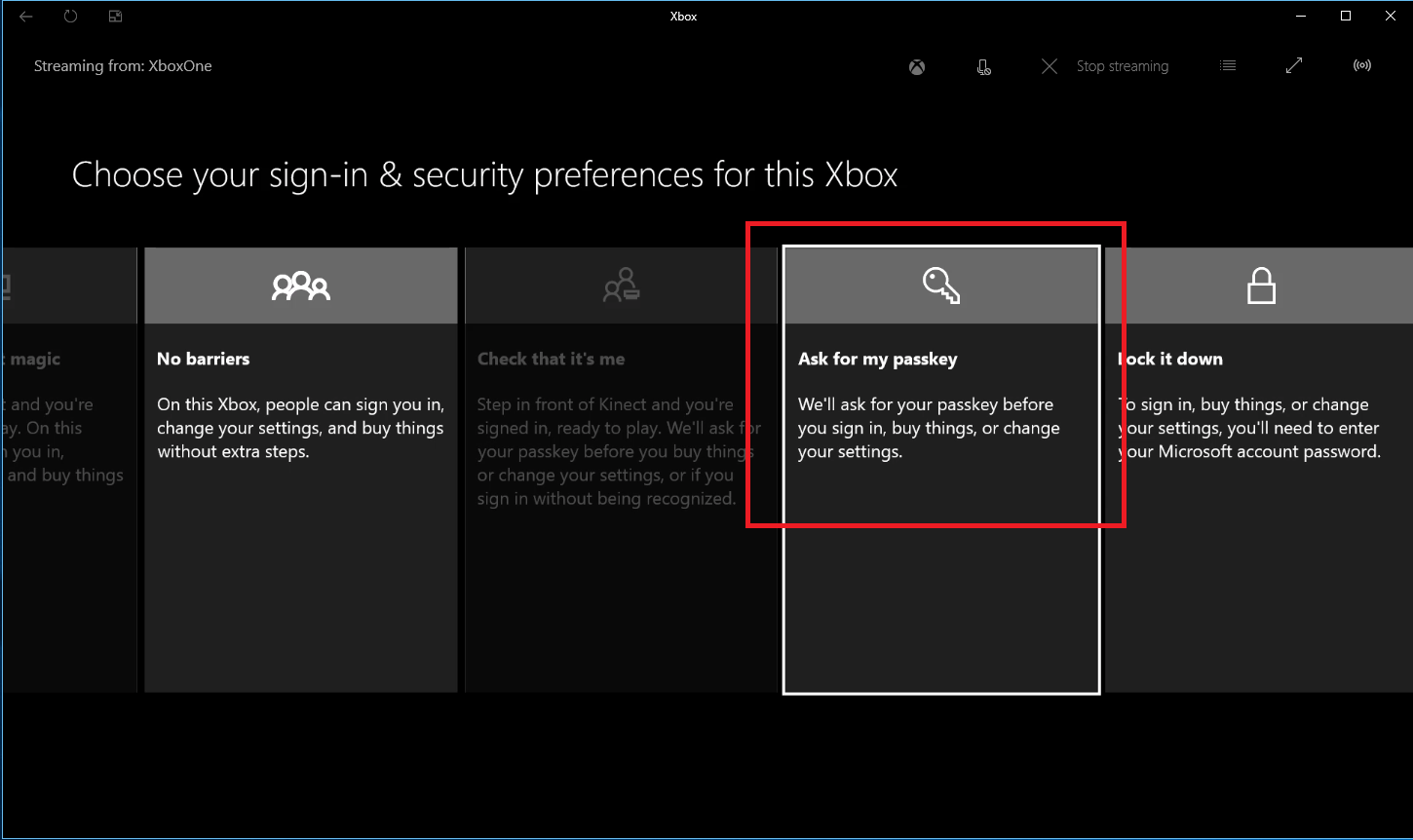
Task: Click the Xbox window title text
Action: point(684,17)
